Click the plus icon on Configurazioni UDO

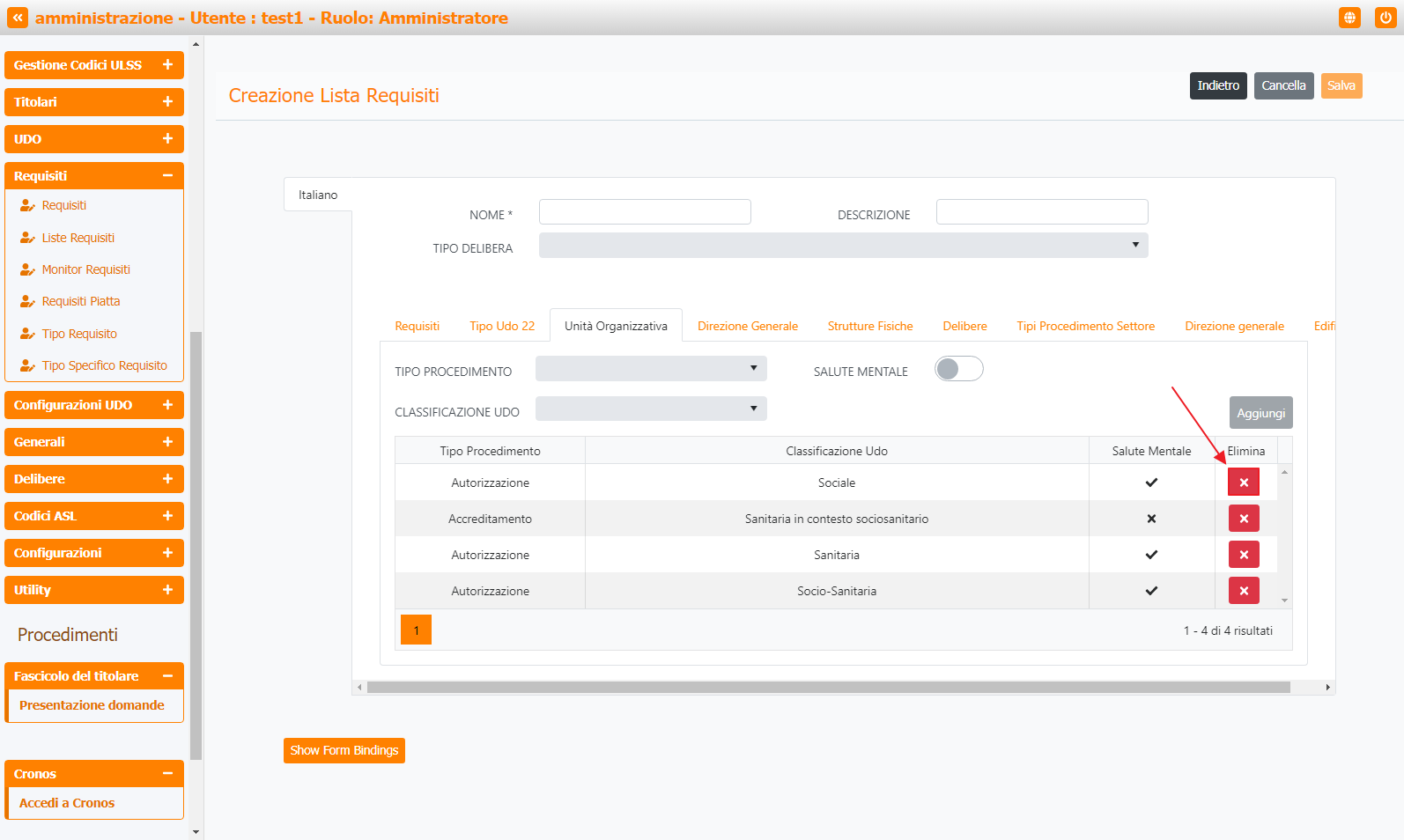[x=167, y=405]
